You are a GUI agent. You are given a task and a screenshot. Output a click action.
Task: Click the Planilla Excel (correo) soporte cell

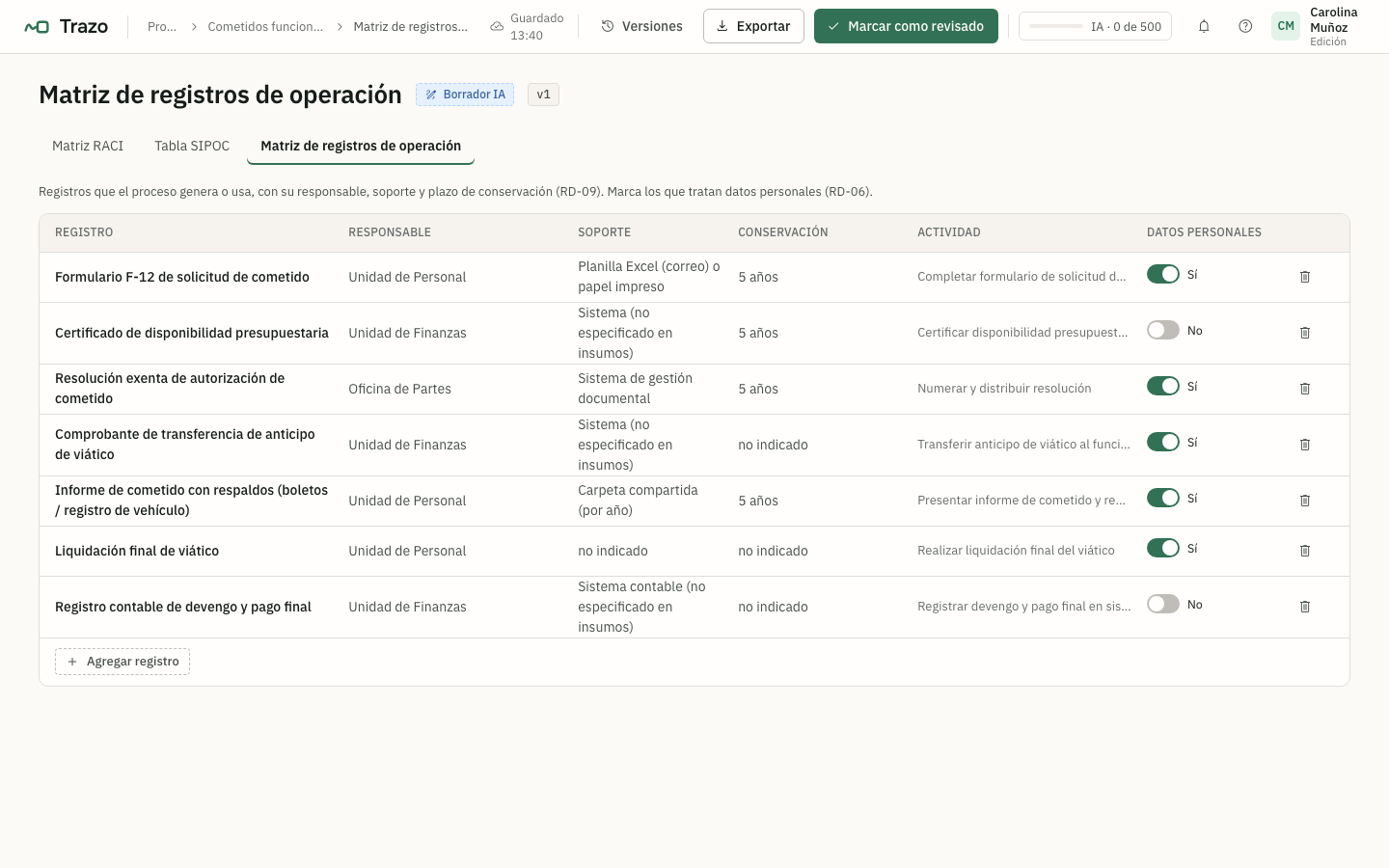click(649, 277)
